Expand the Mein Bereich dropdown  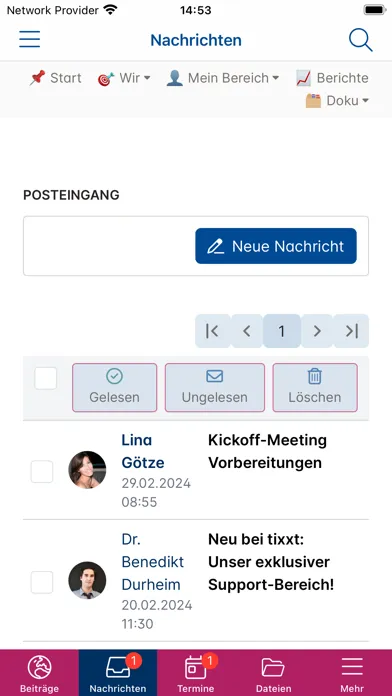(x=223, y=78)
